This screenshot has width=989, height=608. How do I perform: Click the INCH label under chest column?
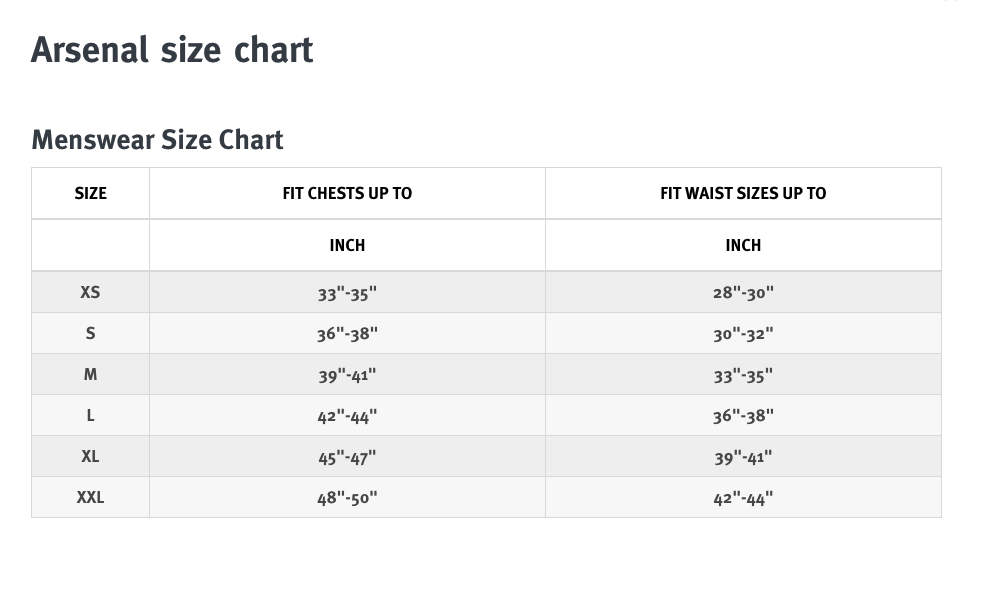pos(348,245)
